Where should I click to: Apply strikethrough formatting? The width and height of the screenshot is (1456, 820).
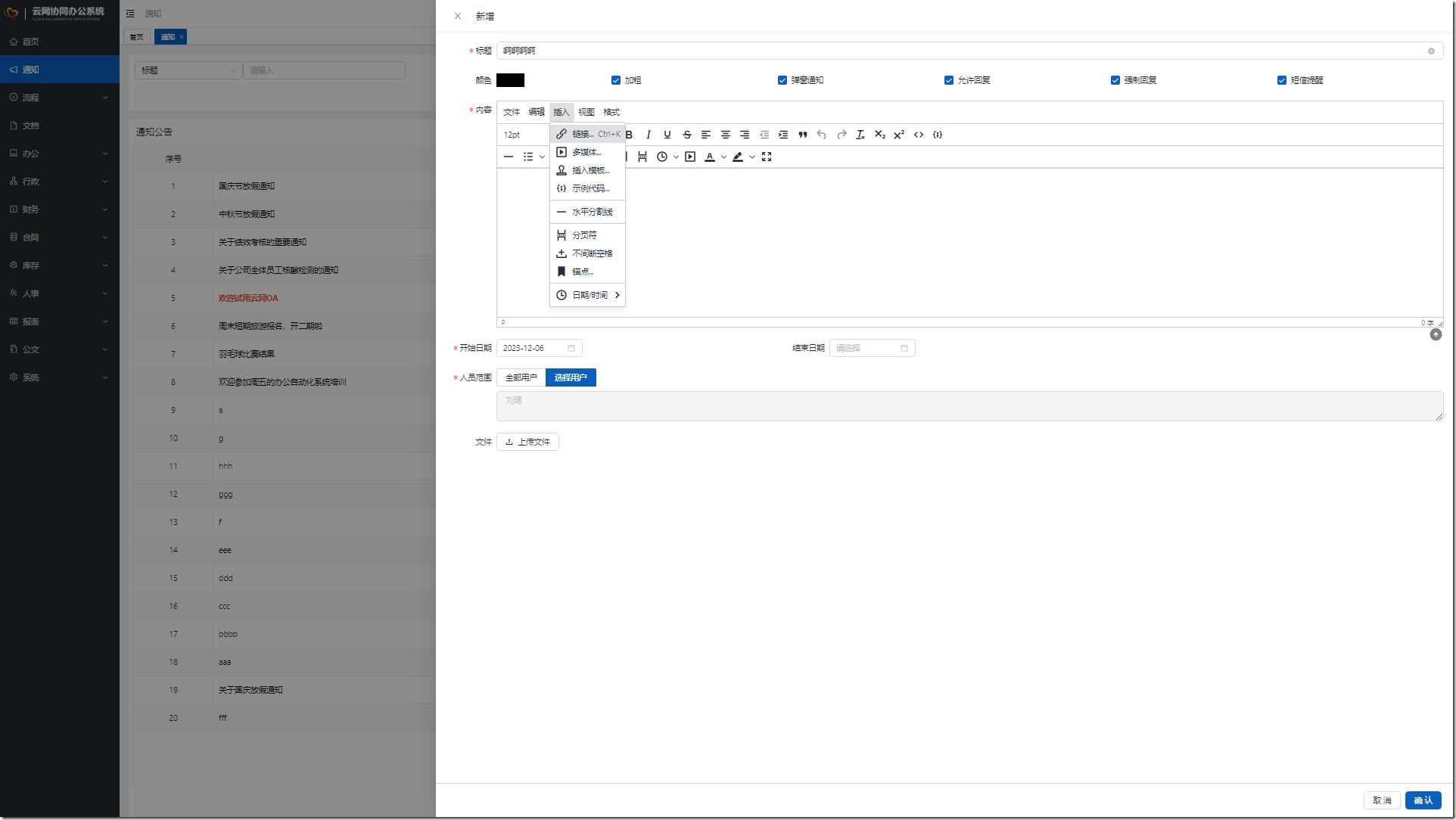click(687, 135)
